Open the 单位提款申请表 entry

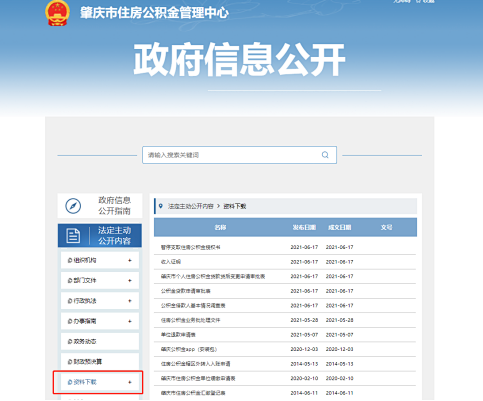(178, 335)
